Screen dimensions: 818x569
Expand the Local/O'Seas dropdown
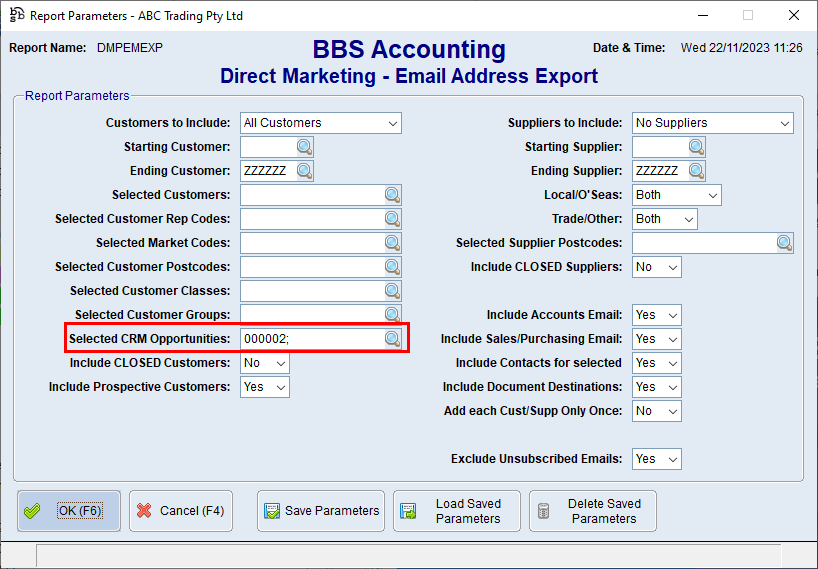point(676,195)
